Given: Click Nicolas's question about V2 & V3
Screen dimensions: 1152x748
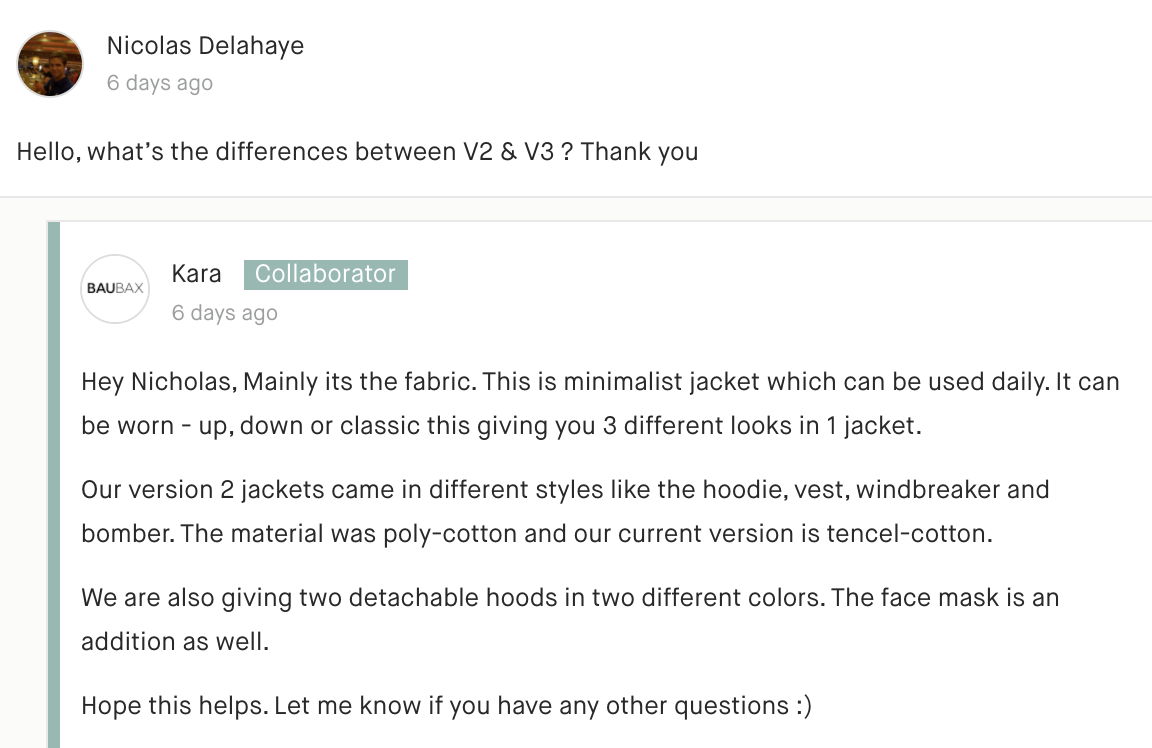Looking at the screenshot, I should pyautogui.click(x=357, y=151).
